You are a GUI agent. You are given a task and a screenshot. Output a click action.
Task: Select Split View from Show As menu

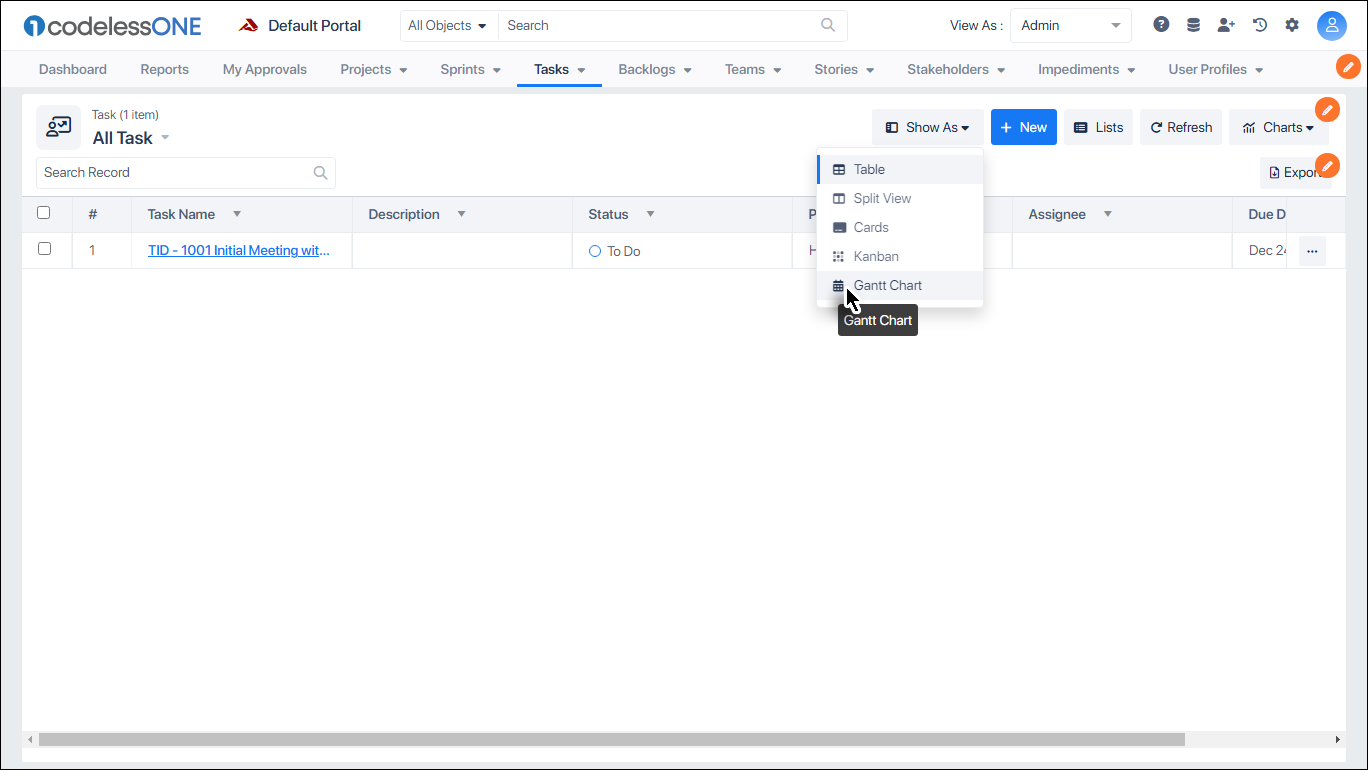(x=883, y=198)
